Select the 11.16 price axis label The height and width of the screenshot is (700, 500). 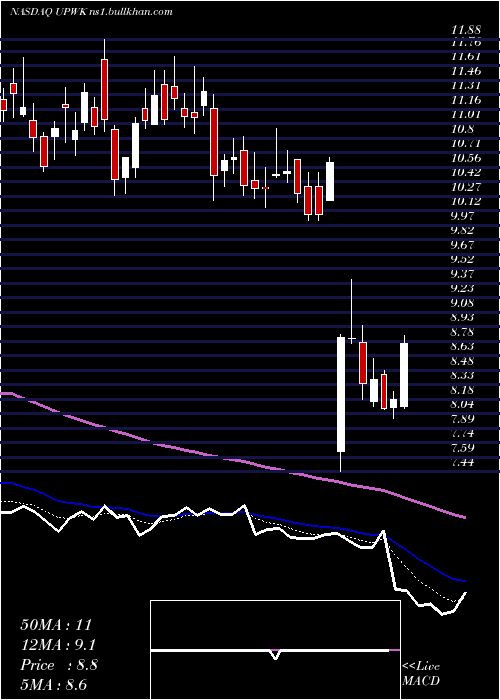click(466, 100)
